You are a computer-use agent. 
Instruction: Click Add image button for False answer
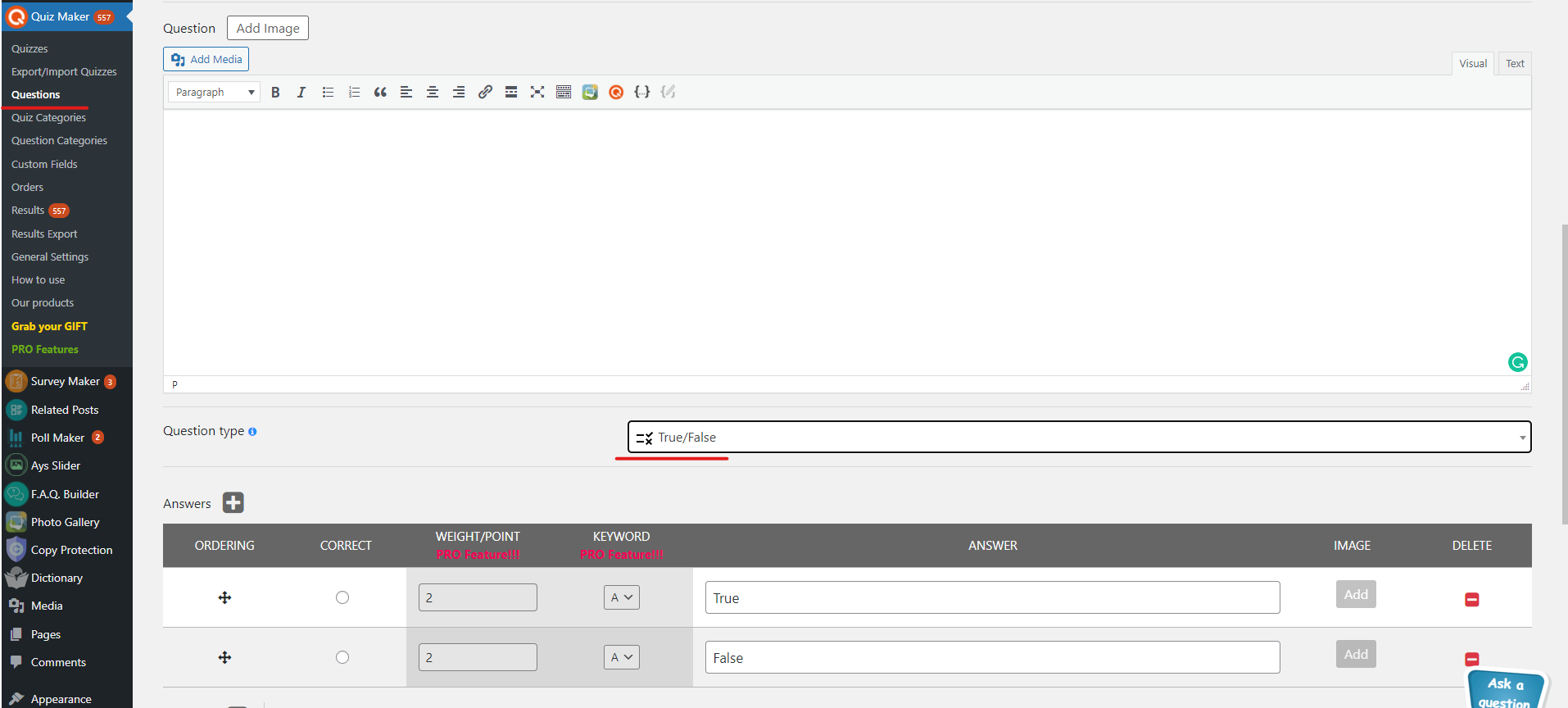[x=1356, y=654]
